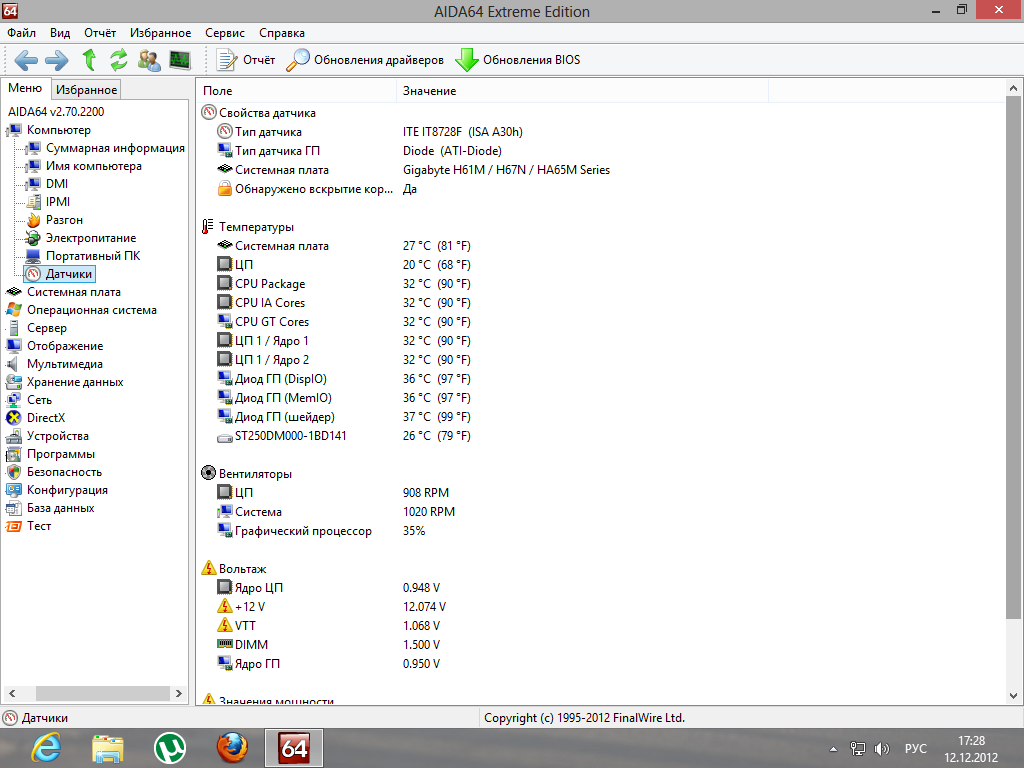The height and width of the screenshot is (768, 1024).
Task: Open the Файл menu
Action: (x=21, y=33)
